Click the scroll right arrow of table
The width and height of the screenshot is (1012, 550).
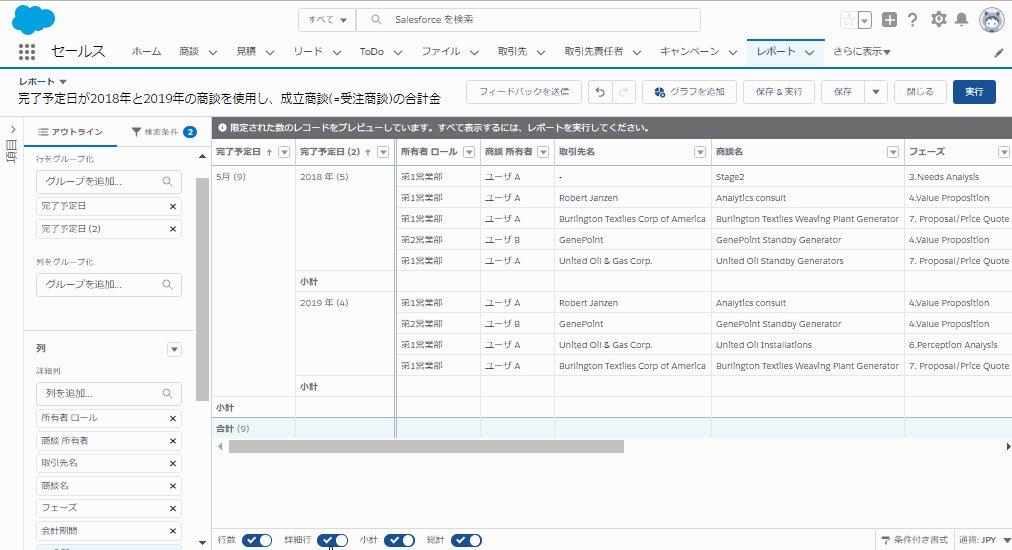[1007, 447]
